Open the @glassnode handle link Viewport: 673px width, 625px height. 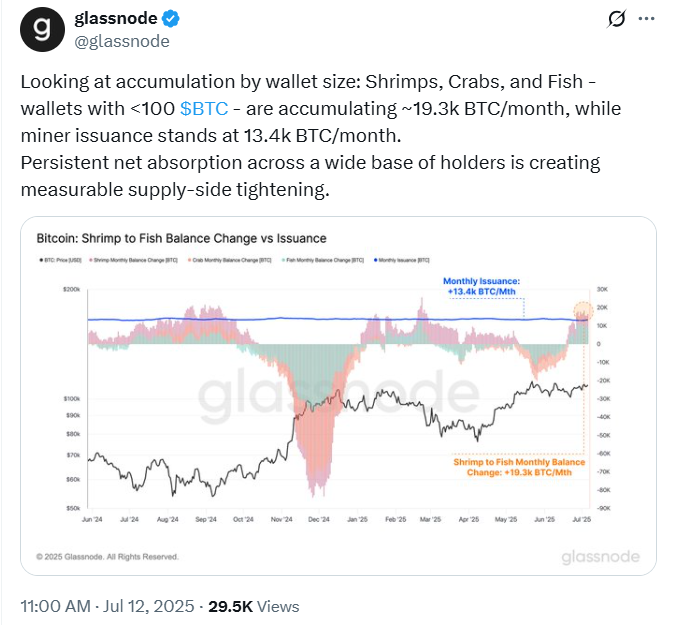(x=122, y=42)
